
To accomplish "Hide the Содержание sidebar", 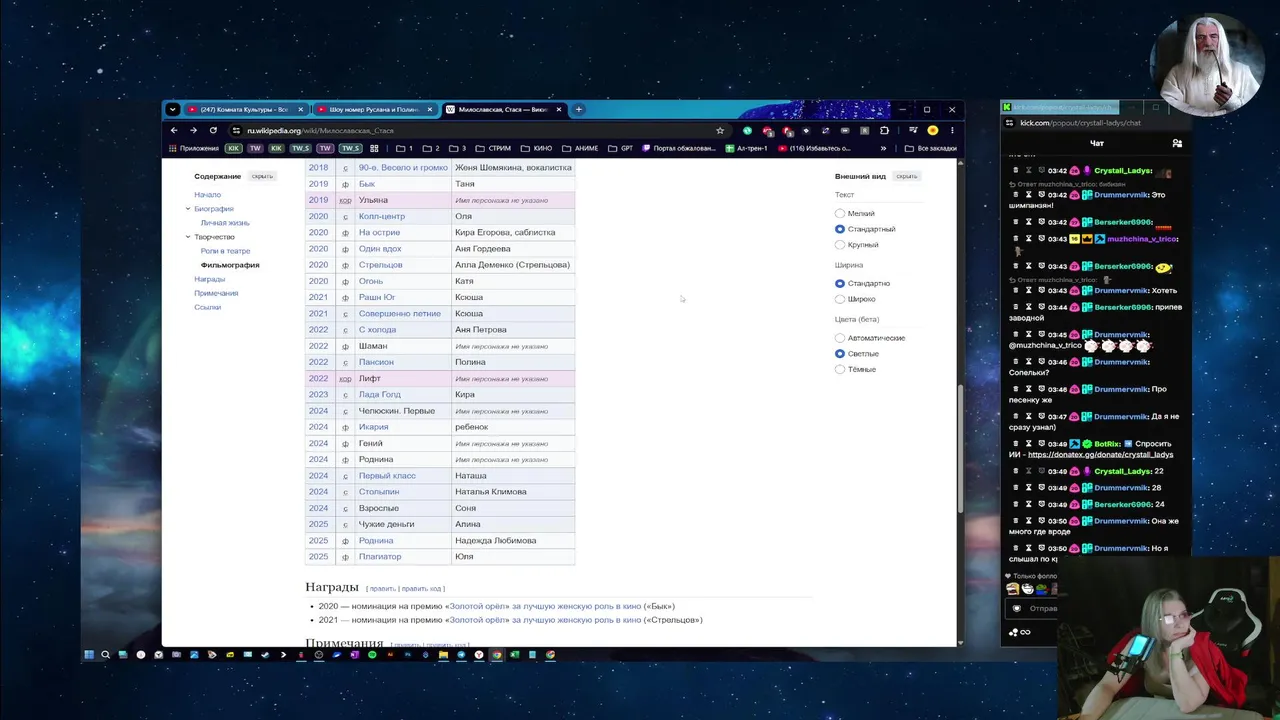I will click(262, 176).
